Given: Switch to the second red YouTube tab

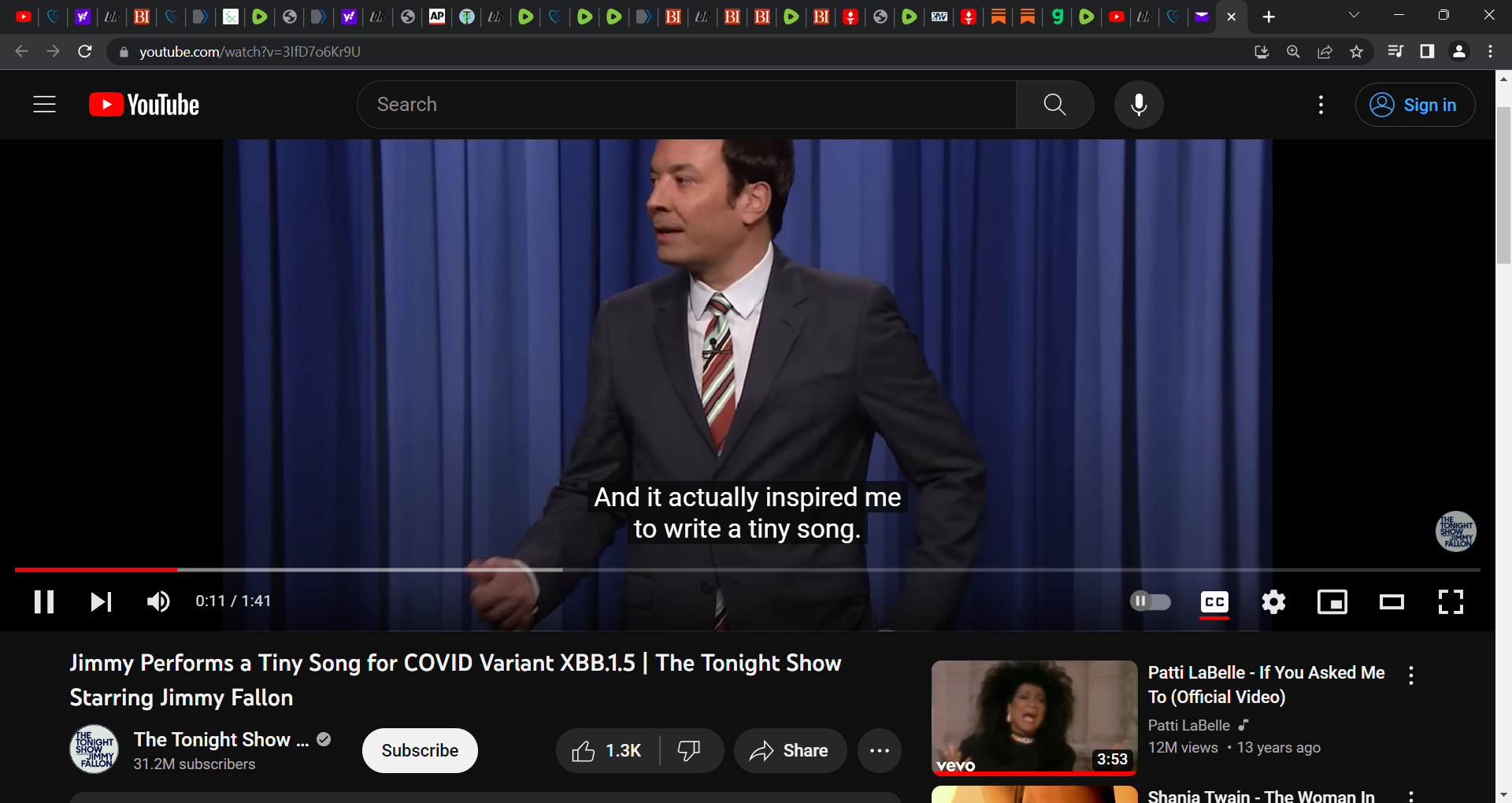Looking at the screenshot, I should point(1117,17).
